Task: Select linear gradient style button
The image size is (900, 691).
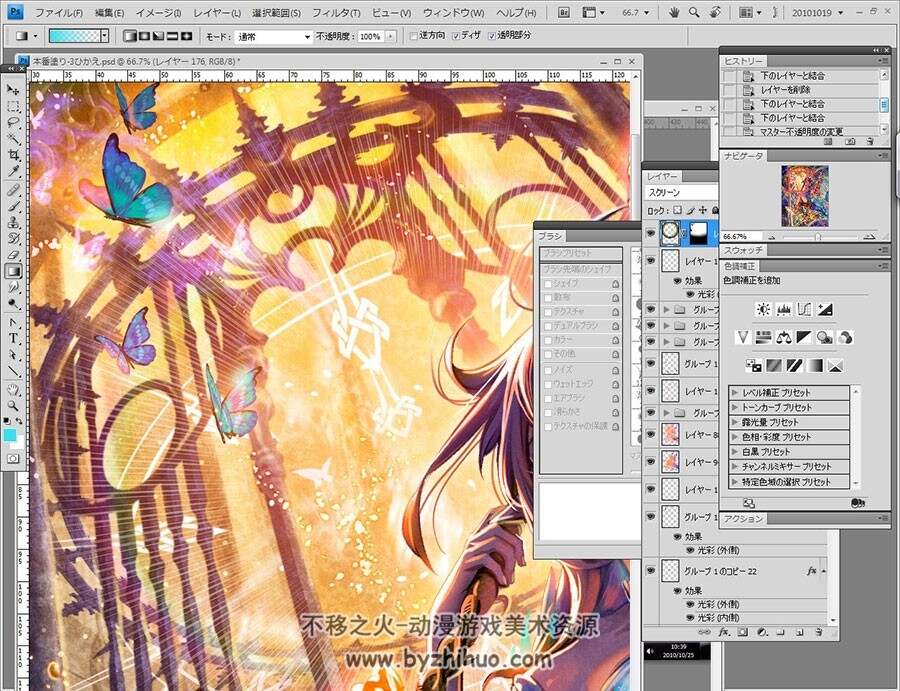Action: [130, 36]
